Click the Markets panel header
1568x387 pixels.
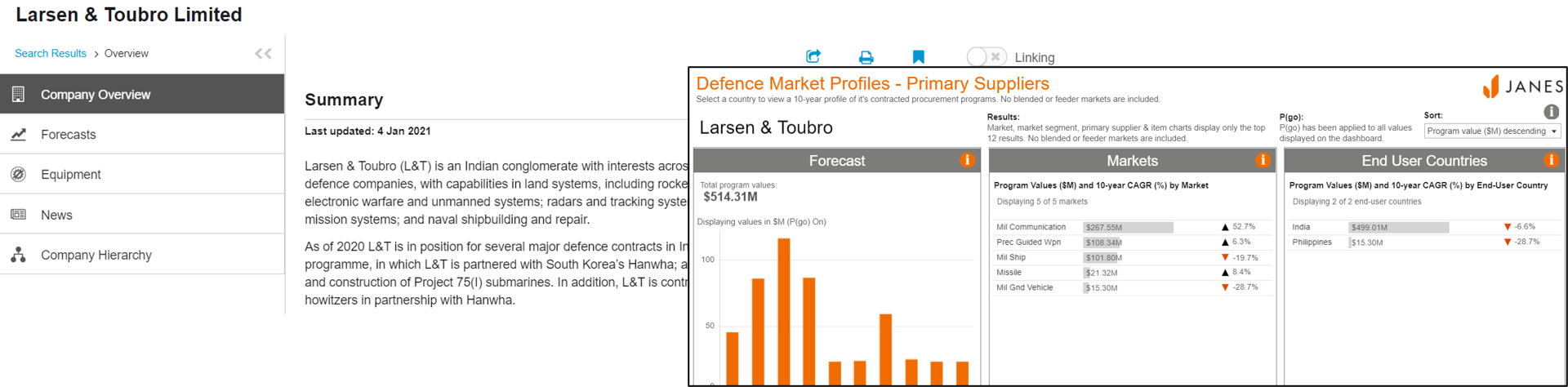[x=1132, y=161]
